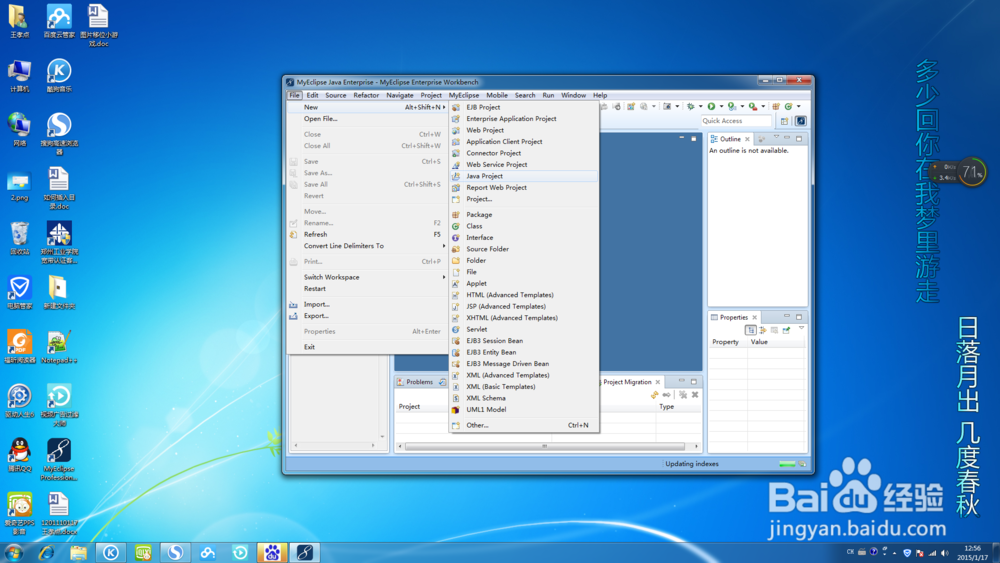Open MyEclipse icon in Windows taskbar
Image resolution: width=1000 pixels, height=563 pixels.
point(305,552)
